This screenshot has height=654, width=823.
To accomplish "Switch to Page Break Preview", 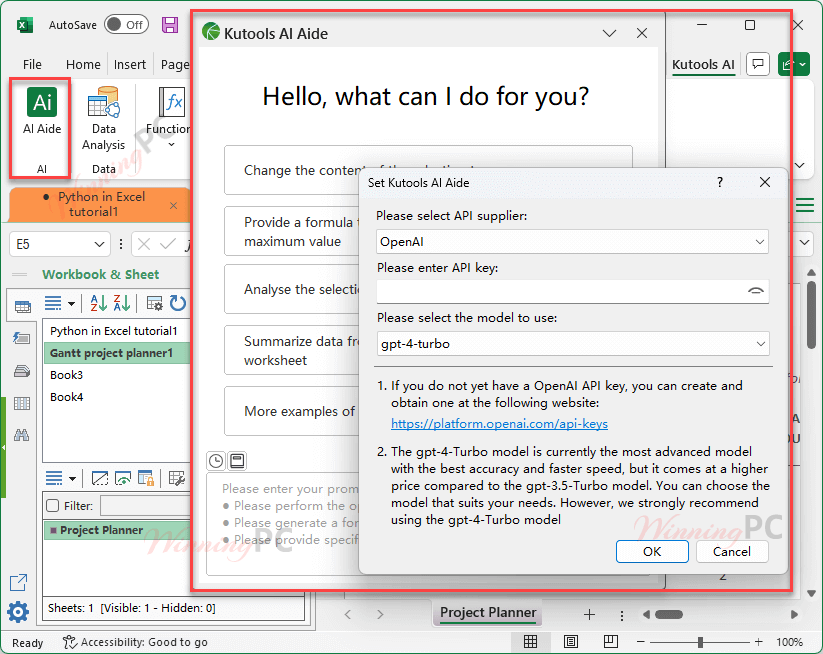I will point(610,641).
